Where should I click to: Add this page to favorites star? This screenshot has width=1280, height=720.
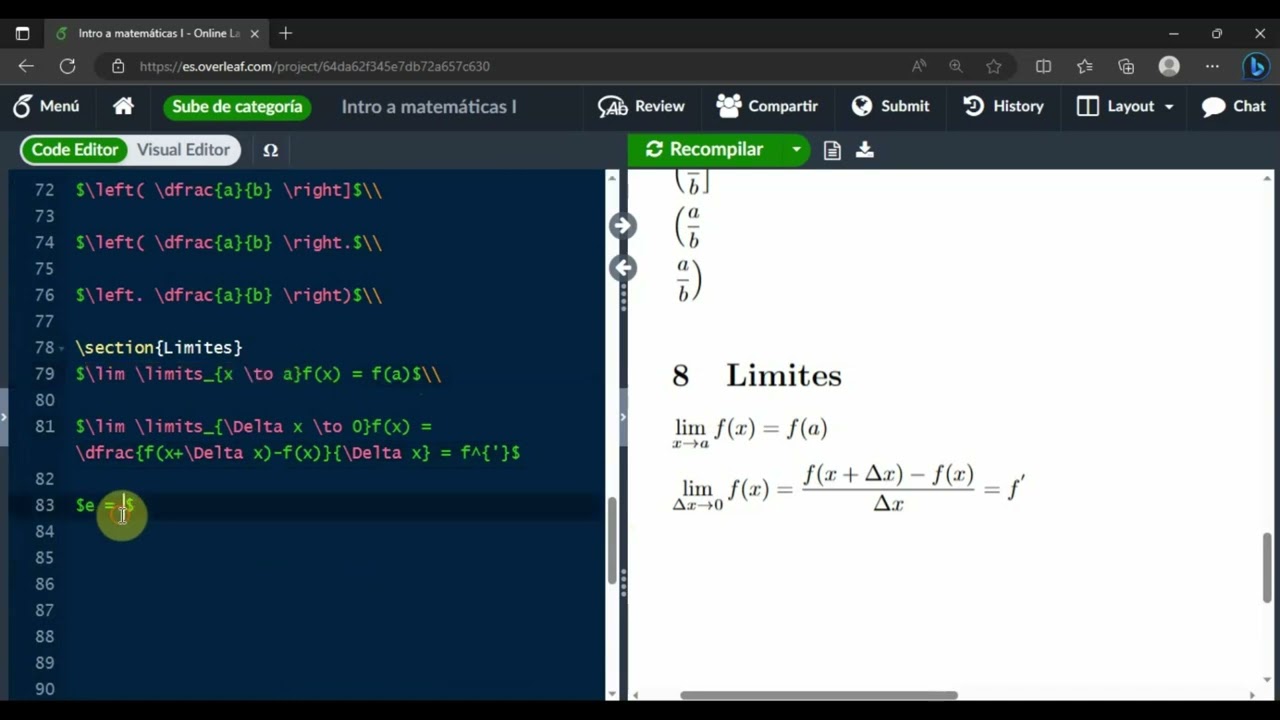pos(993,66)
